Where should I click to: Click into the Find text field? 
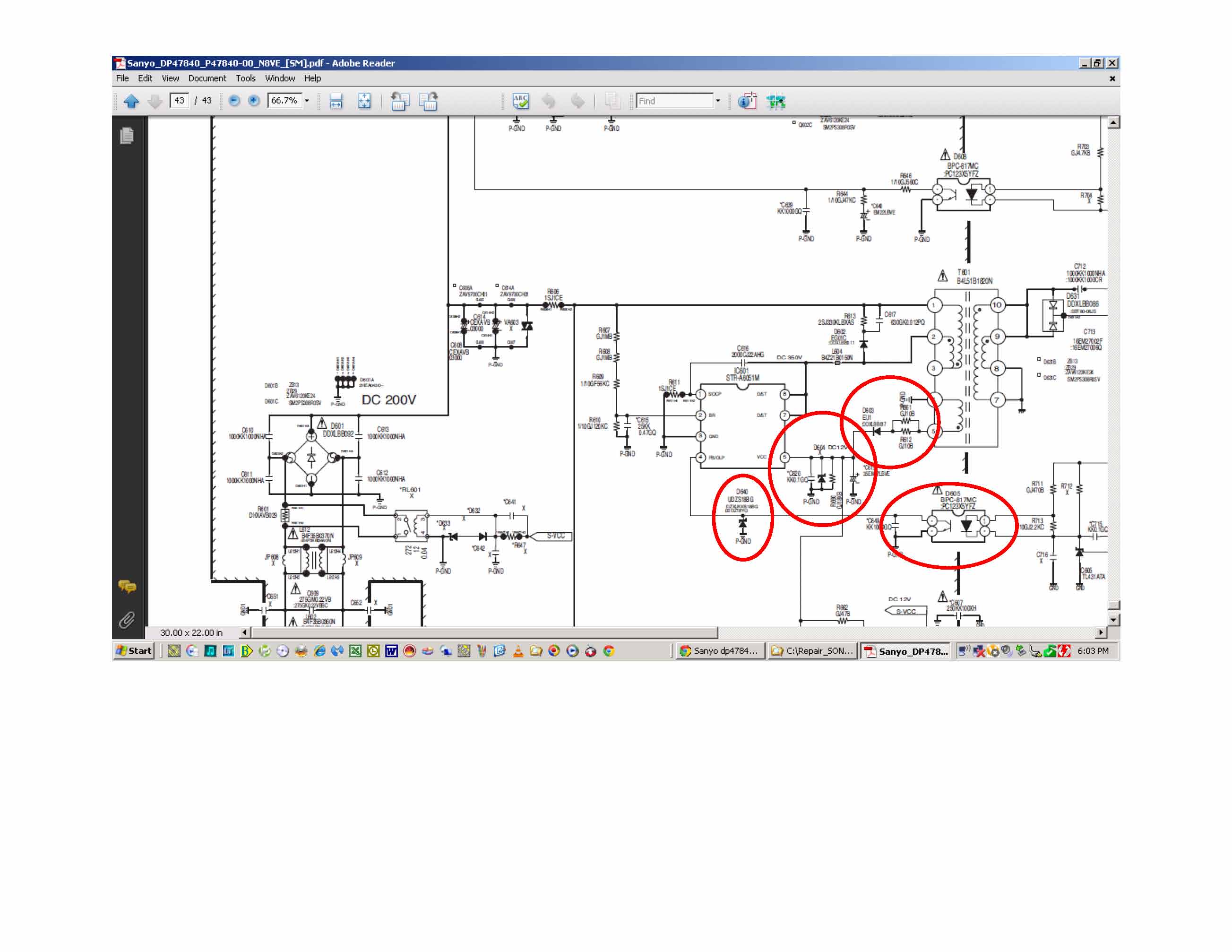coord(673,101)
